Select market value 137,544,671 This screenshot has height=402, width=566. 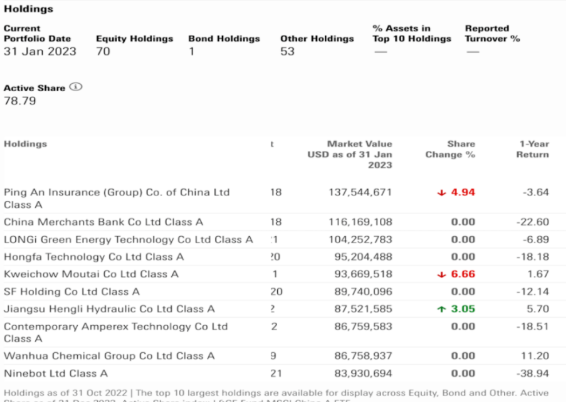[360, 192]
